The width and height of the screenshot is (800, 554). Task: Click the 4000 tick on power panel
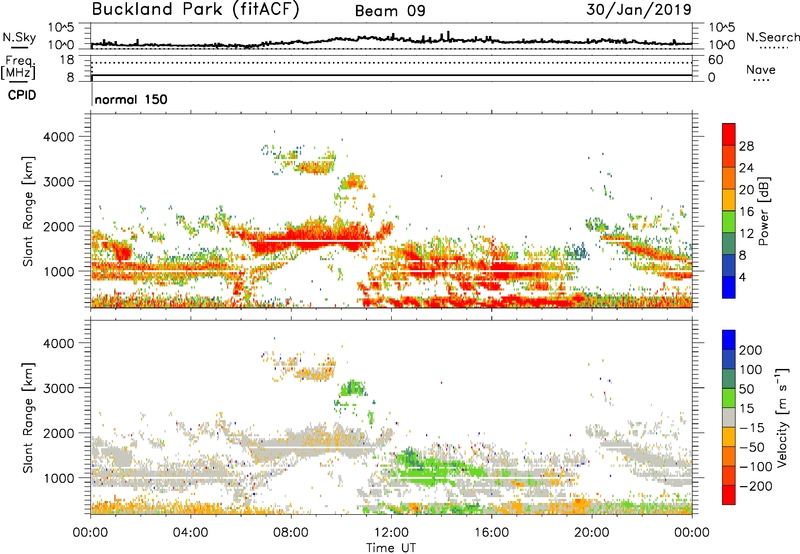tap(59, 137)
